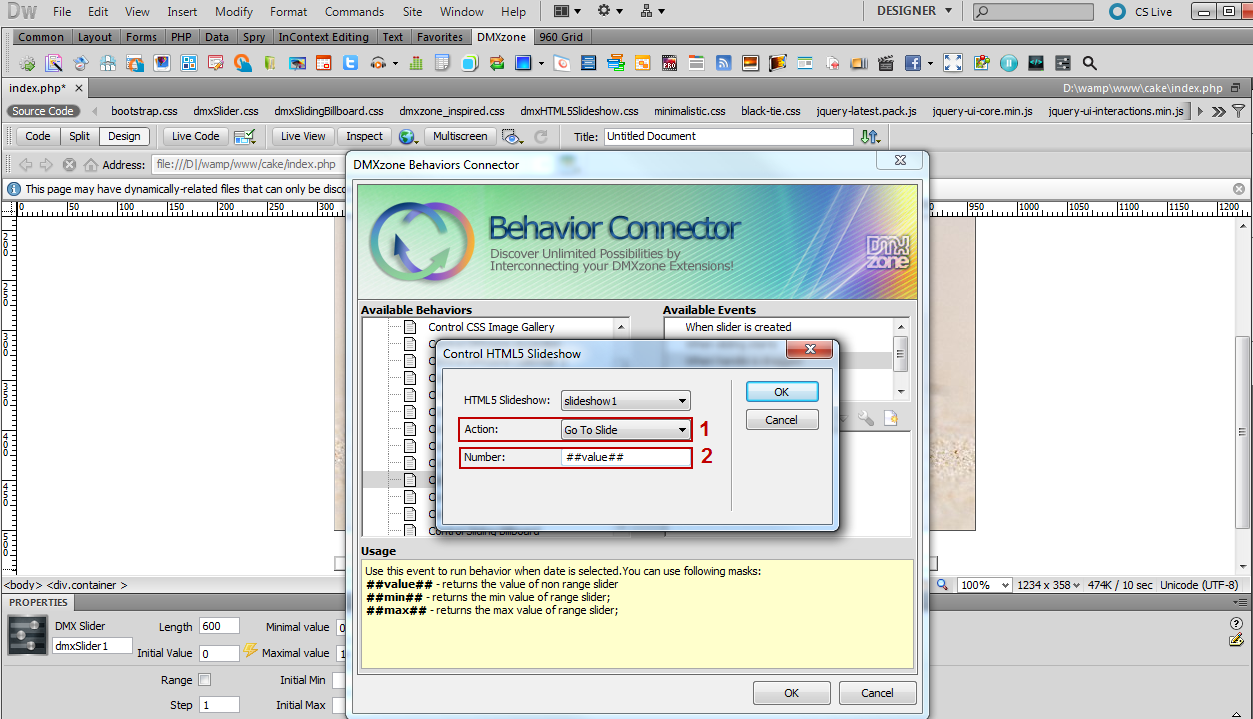Viewport: 1253px width, 719px height.
Task: Click Cancel in Behavior Connector dialog
Action: (877, 693)
